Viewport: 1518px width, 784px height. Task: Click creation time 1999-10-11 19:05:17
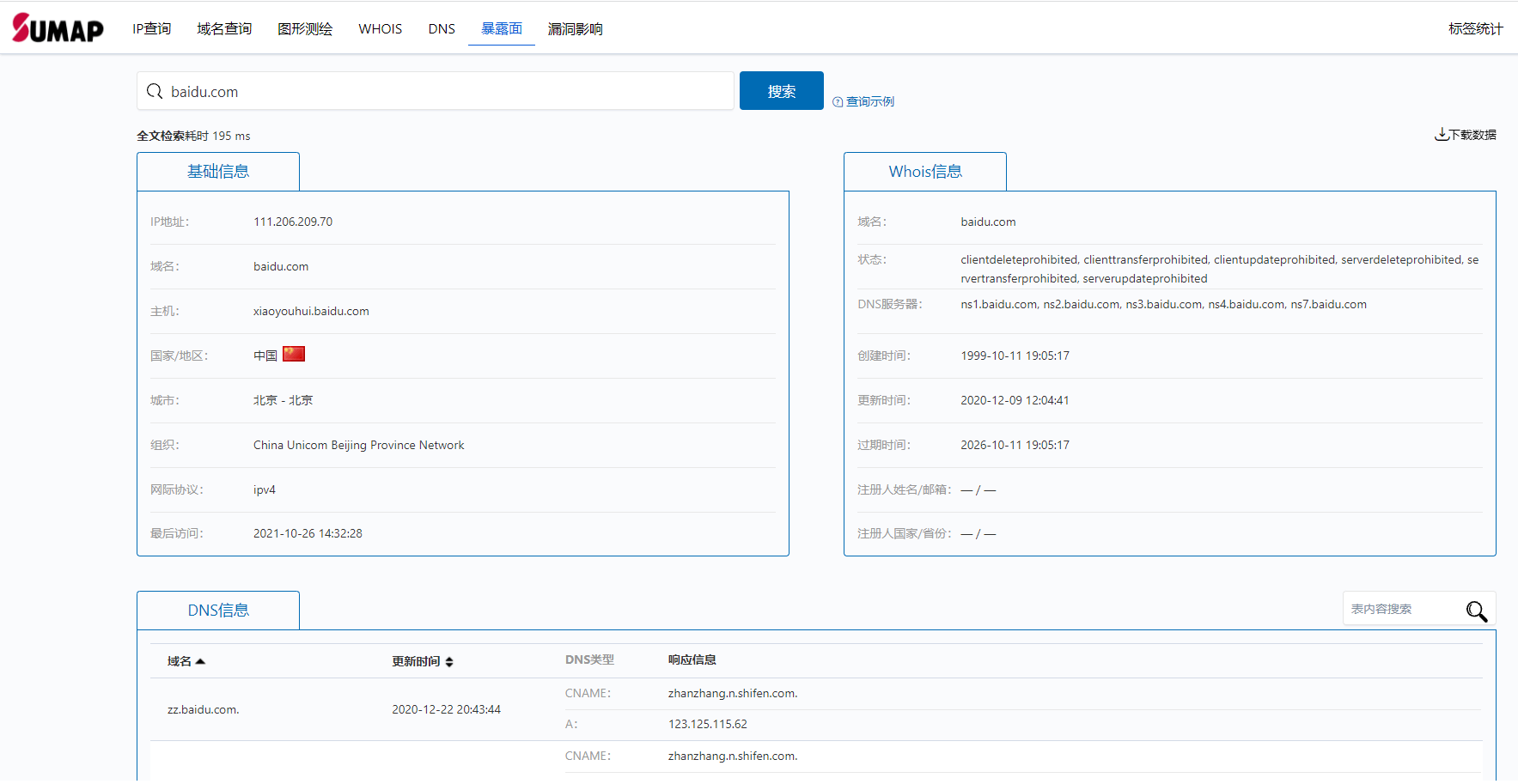pos(1015,356)
